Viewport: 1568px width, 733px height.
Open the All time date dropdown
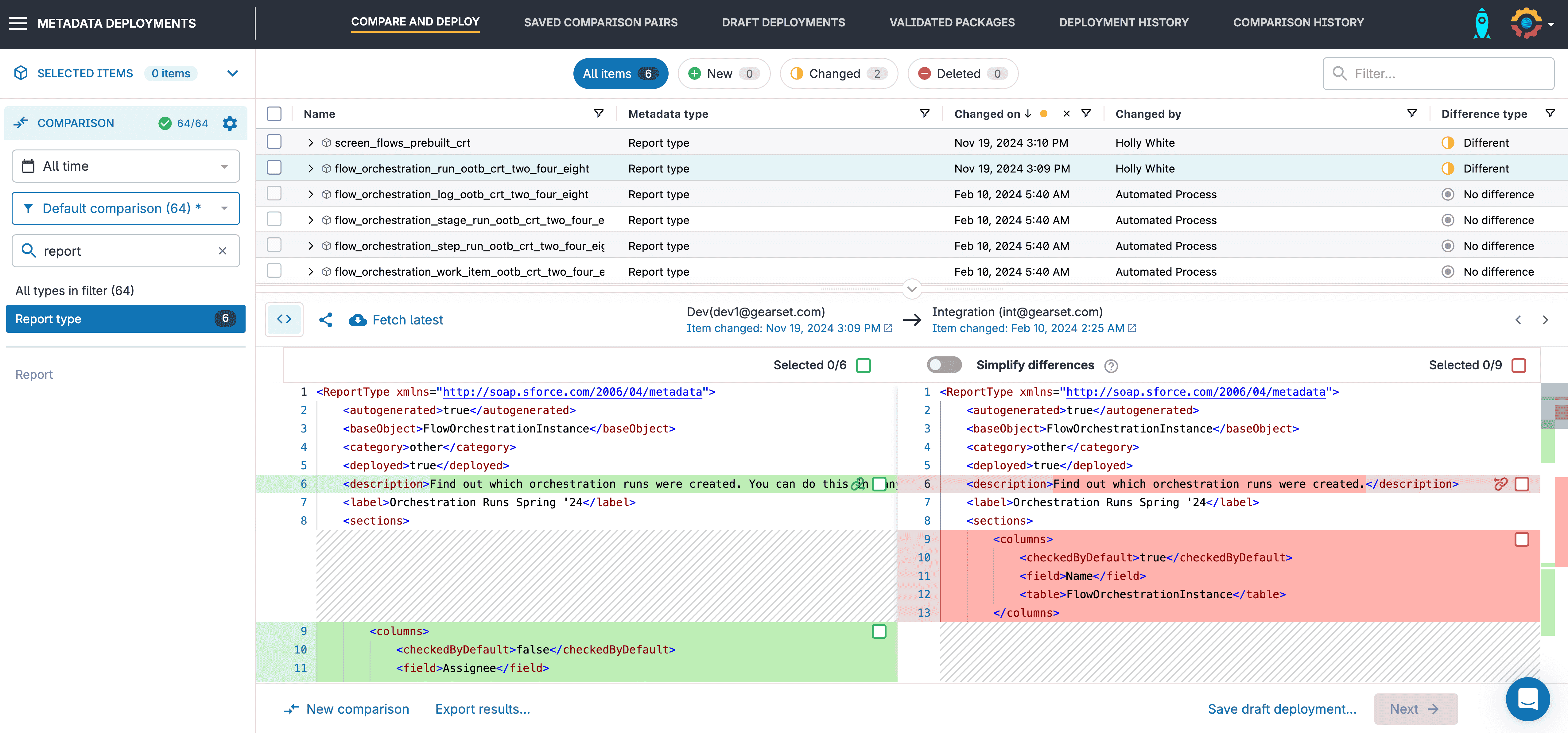tap(125, 166)
